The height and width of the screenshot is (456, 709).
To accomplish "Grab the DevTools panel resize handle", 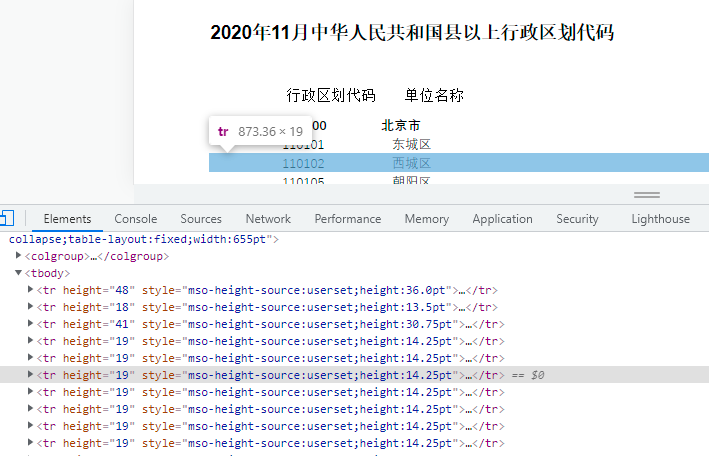I will [647, 195].
